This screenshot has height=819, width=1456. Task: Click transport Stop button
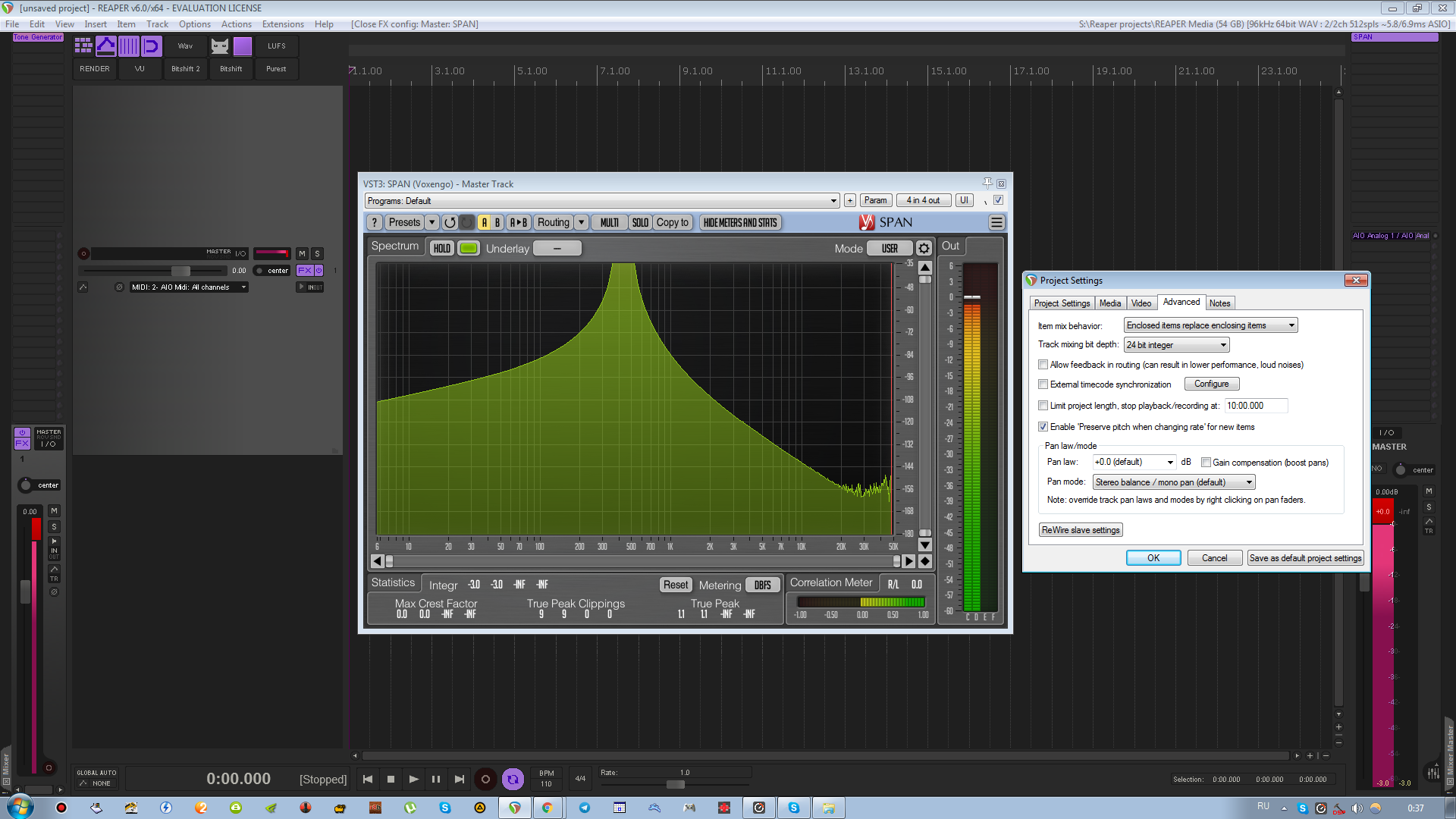tap(391, 779)
